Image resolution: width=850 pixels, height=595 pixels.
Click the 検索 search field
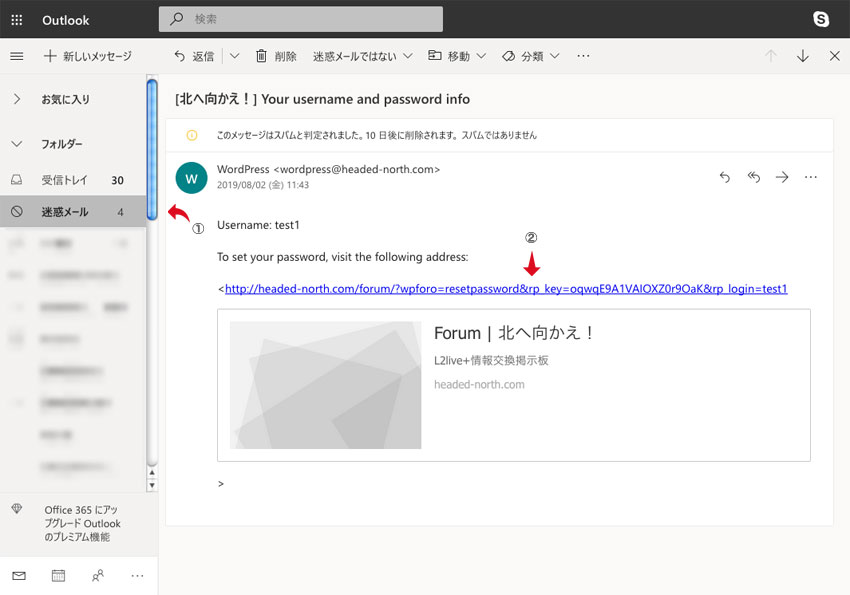[x=300, y=19]
